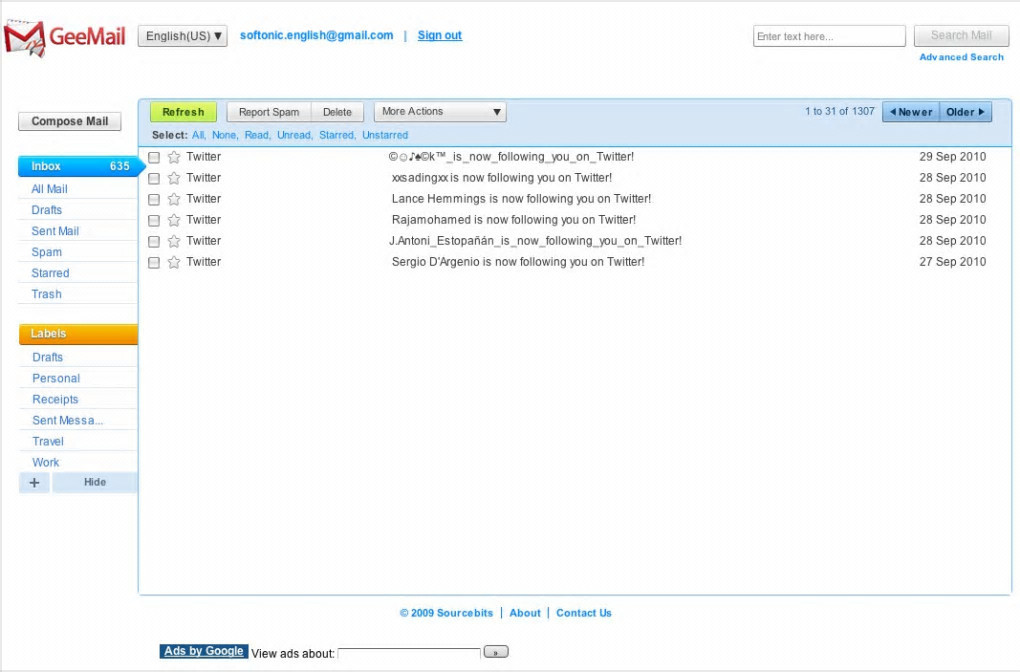Viewport: 1020px width, 672px height.
Task: Star the 29 Sep 2010 Twitter email
Action: click(174, 157)
